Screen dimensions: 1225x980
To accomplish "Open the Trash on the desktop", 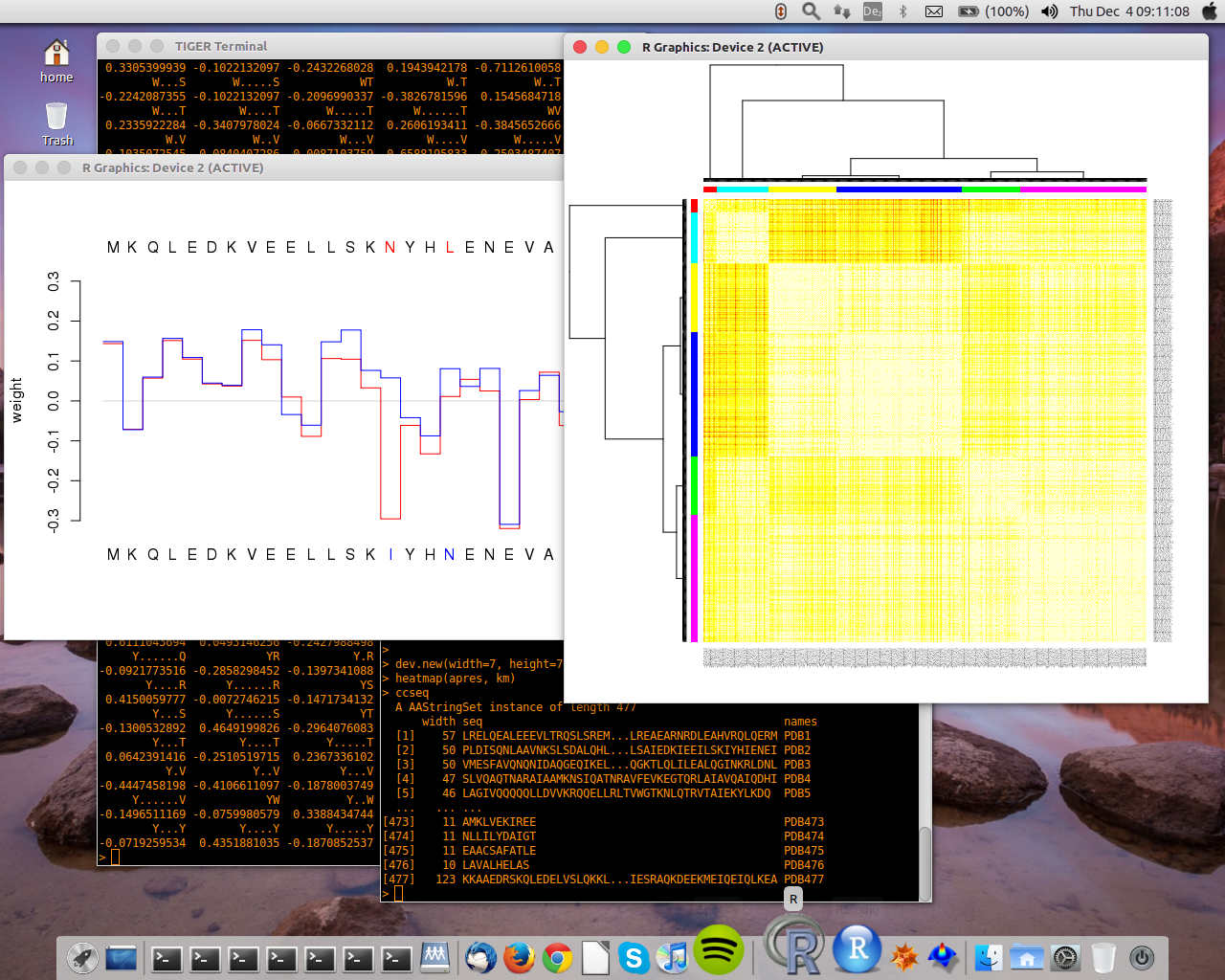I will [x=56, y=117].
